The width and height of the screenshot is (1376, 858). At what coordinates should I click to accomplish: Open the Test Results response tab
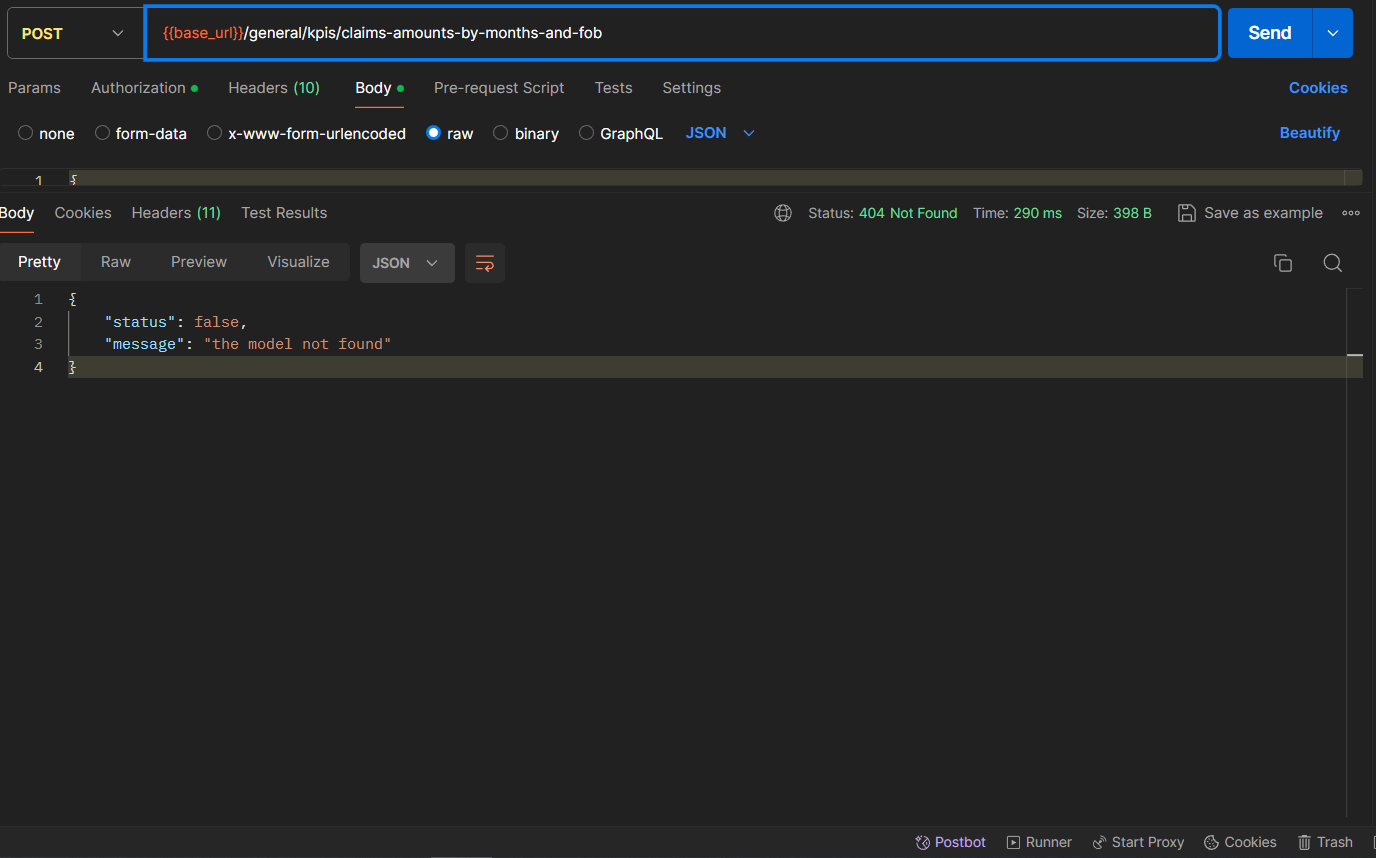[284, 213]
